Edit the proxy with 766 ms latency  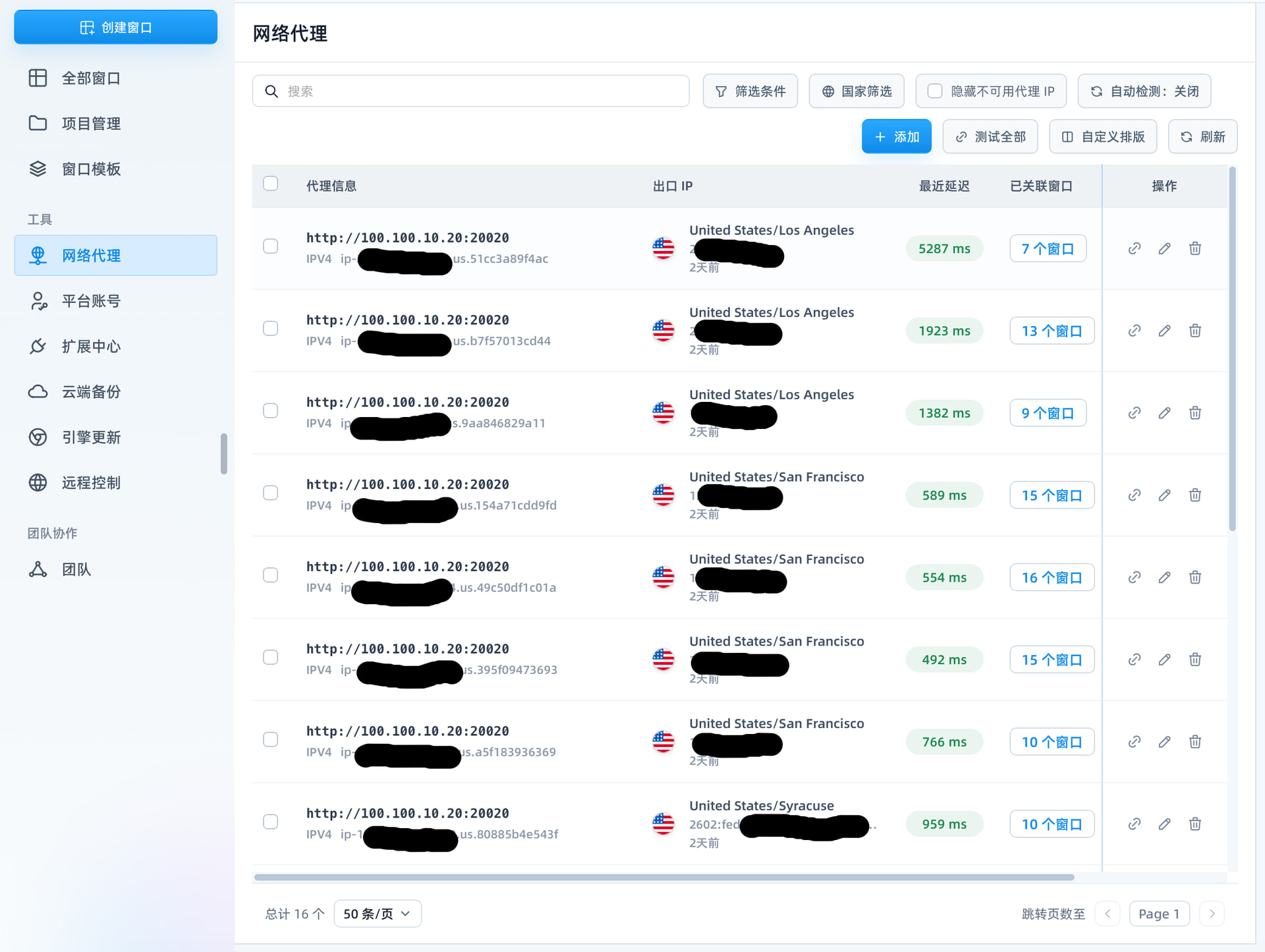1164,742
